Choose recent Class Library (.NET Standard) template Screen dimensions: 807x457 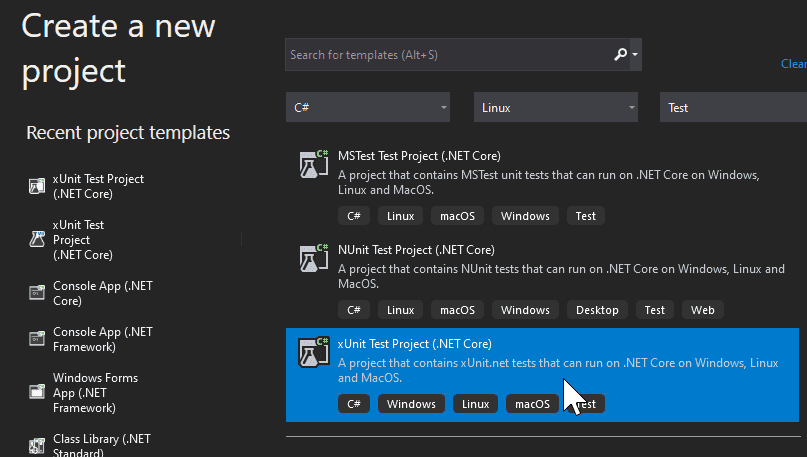(x=95, y=445)
